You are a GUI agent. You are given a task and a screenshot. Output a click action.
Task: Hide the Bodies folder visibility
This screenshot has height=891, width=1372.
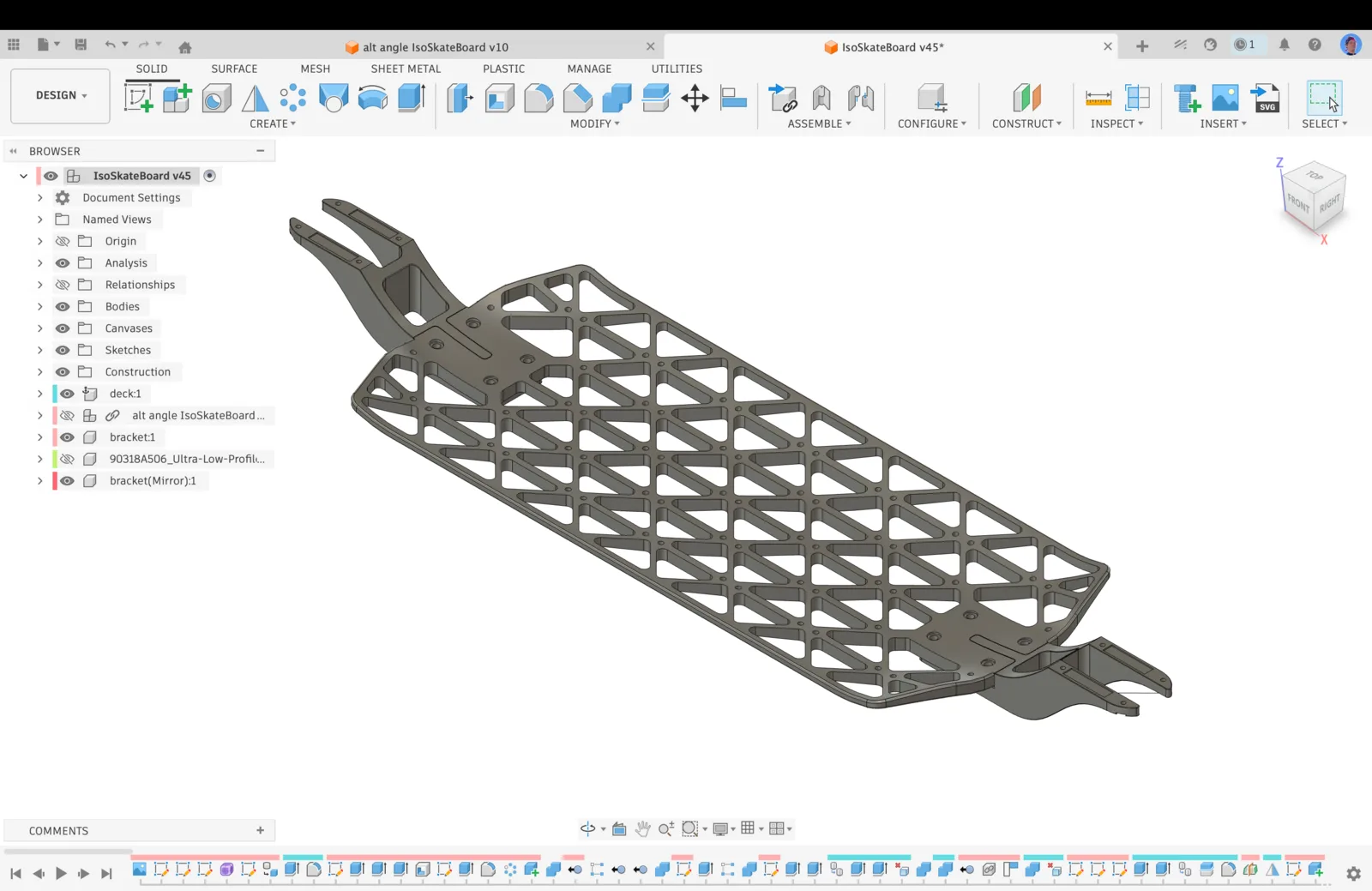pos(63,306)
